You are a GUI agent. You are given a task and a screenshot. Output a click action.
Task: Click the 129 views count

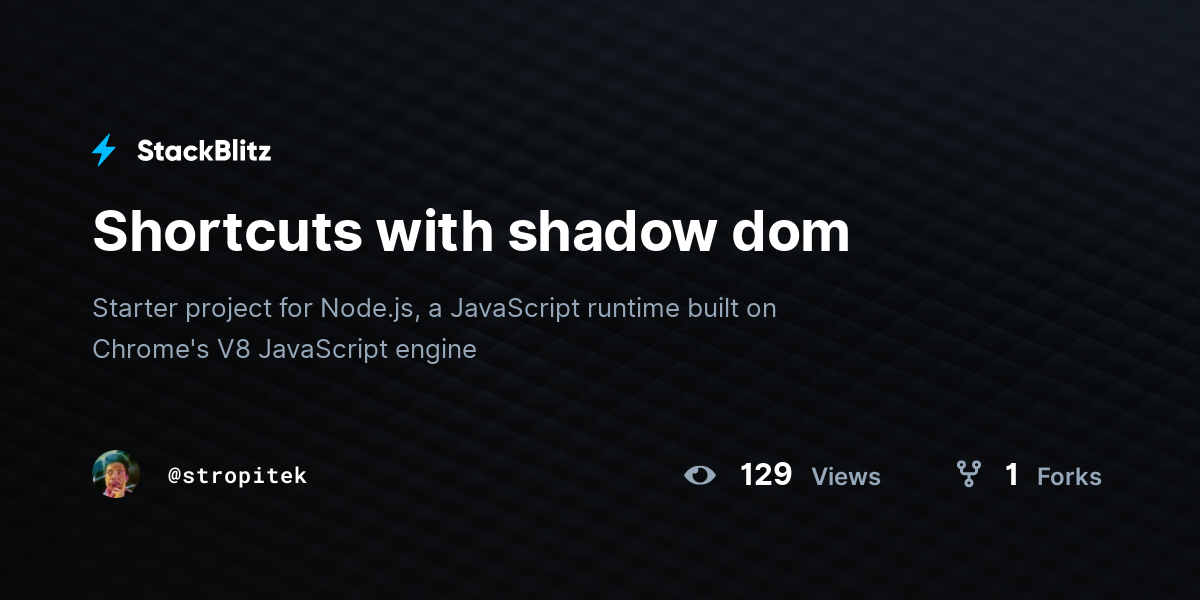pos(766,474)
